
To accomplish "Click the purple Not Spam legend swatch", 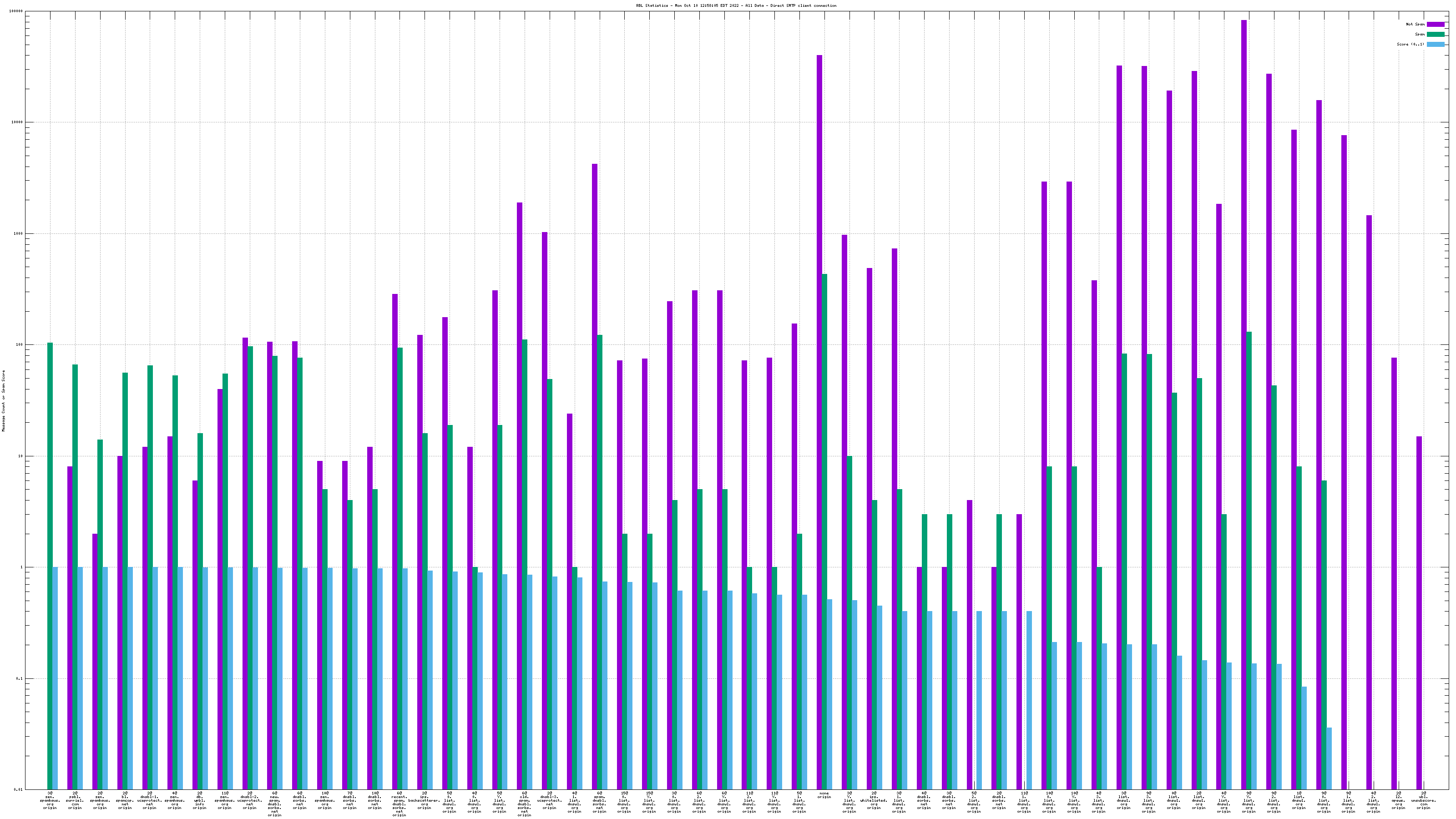I will tap(1435, 24).
